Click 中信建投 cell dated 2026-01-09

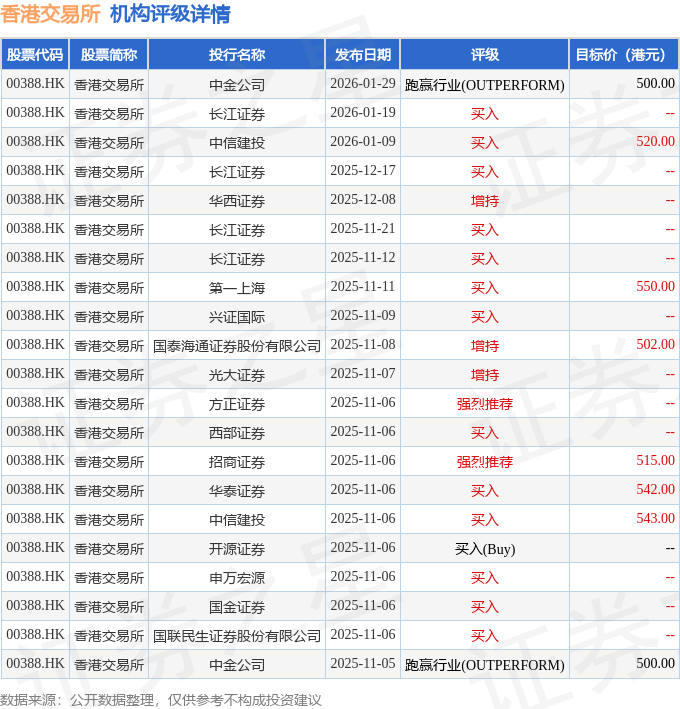coord(236,143)
